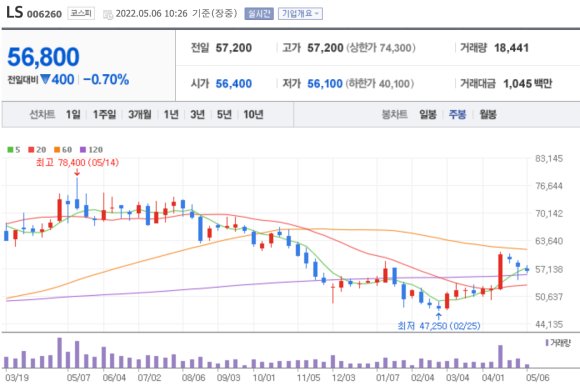
Task: Select the 3년 chart range
Action: (197, 115)
